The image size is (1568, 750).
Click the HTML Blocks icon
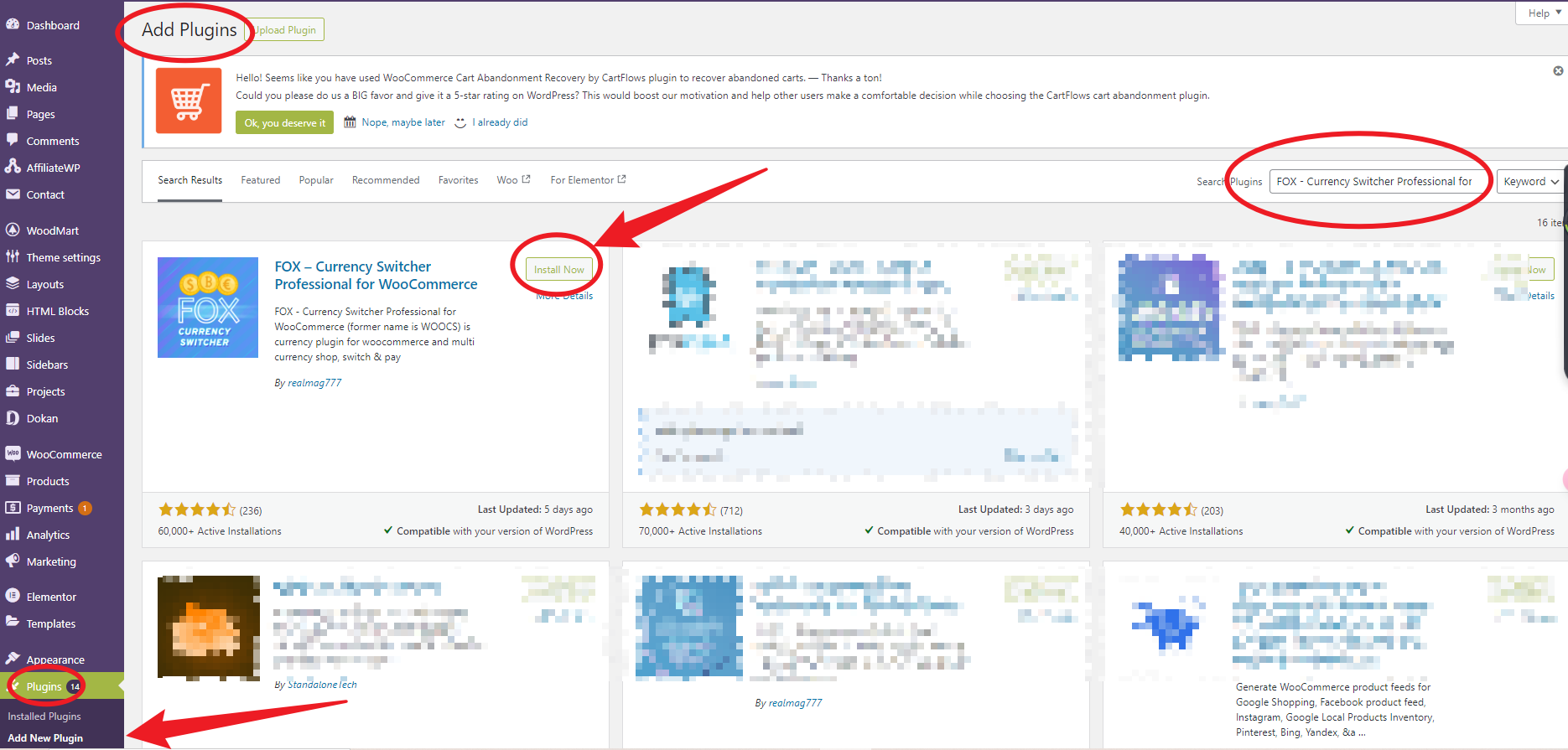point(13,311)
